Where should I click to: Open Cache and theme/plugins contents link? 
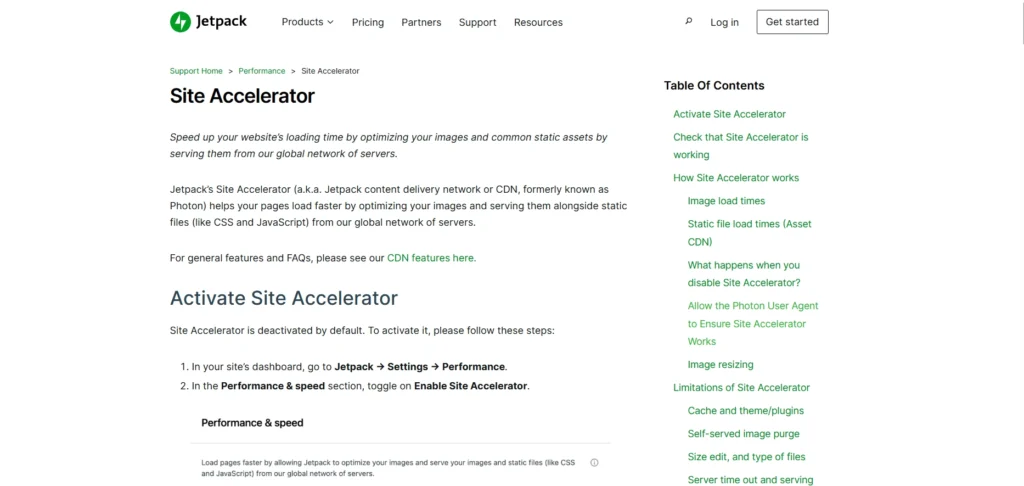[745, 411]
